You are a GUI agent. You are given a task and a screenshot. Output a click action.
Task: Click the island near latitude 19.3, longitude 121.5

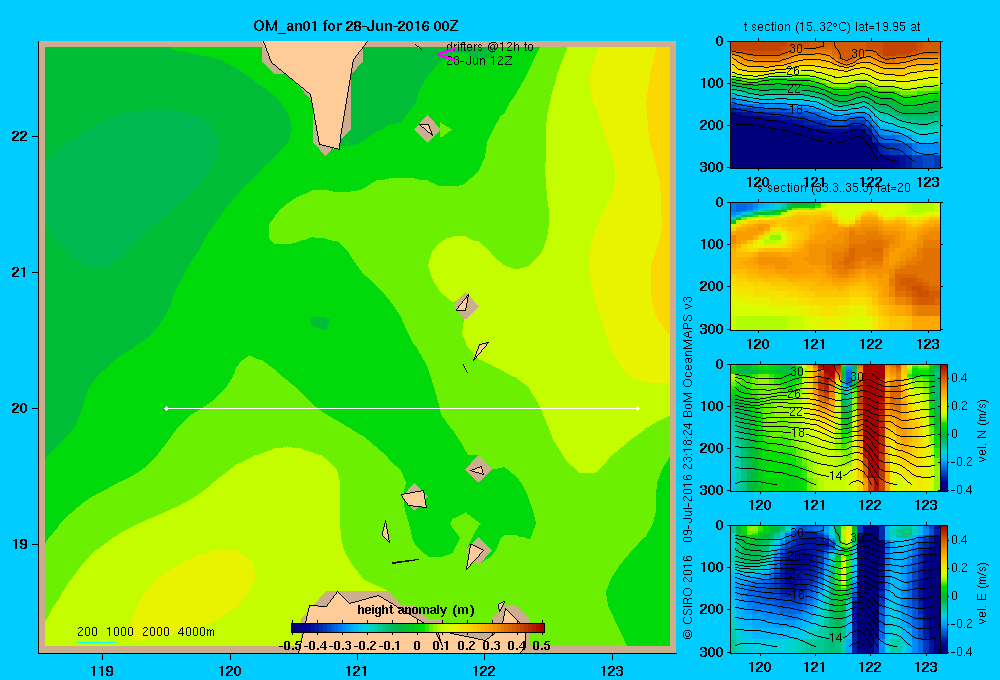point(415,497)
